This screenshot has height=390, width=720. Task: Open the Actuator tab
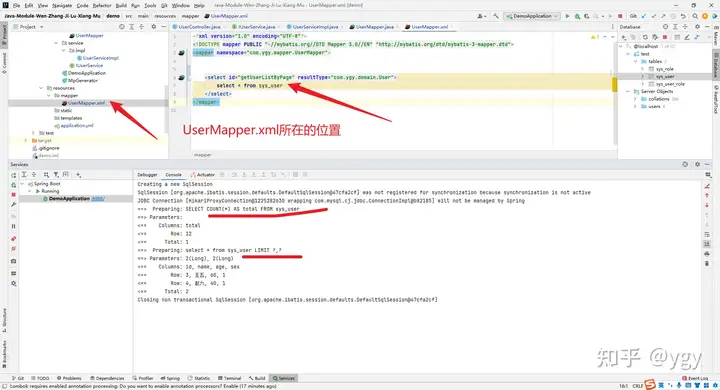pyautogui.click(x=202, y=175)
